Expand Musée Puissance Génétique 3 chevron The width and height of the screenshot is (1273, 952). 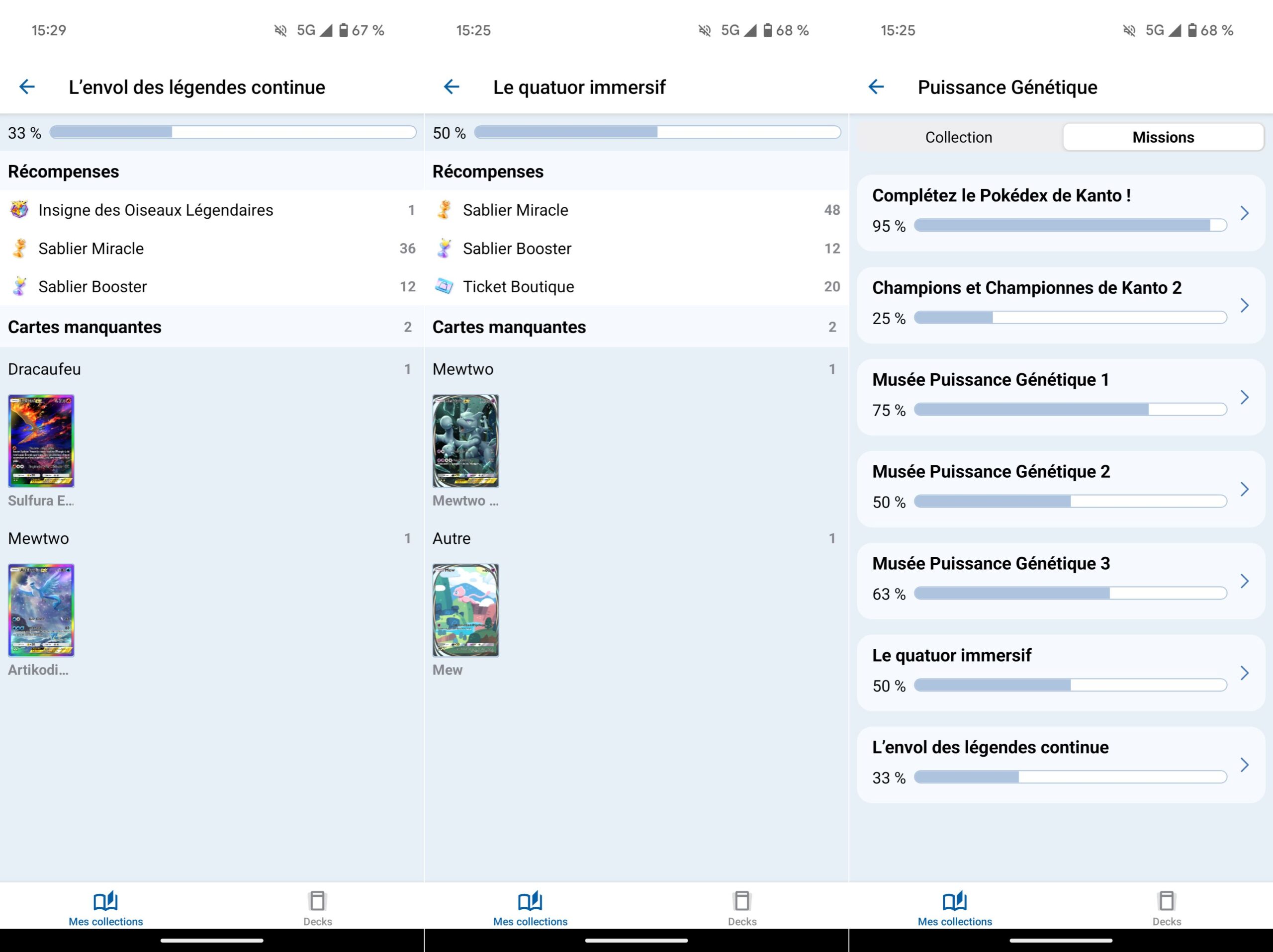(1244, 581)
